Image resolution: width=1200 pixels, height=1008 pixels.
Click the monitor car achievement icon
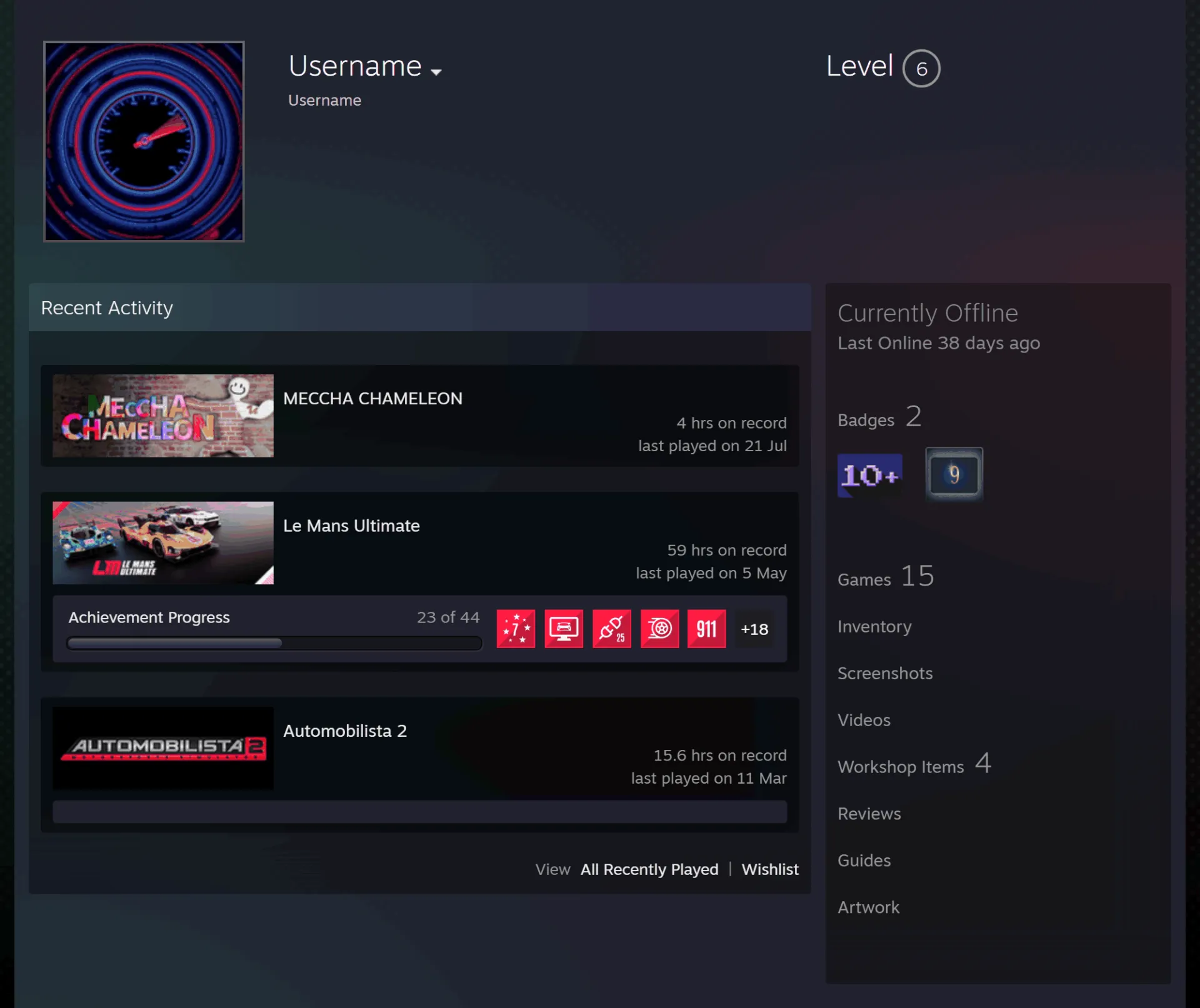pyautogui.click(x=564, y=629)
